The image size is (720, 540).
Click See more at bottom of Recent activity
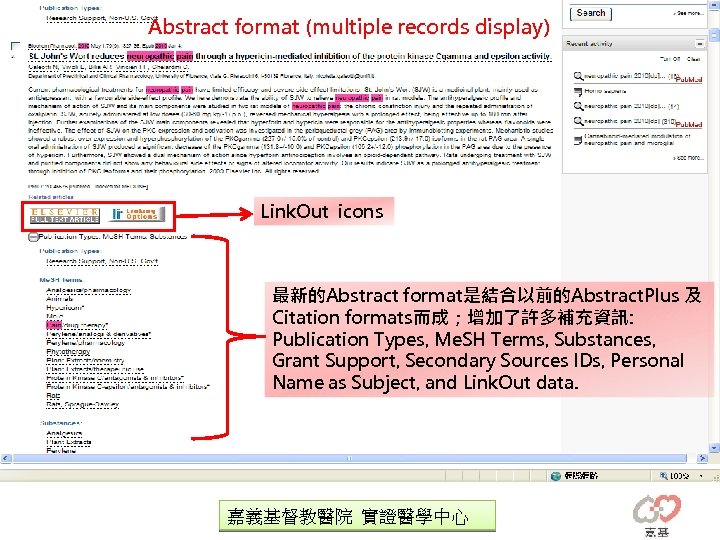[688, 158]
